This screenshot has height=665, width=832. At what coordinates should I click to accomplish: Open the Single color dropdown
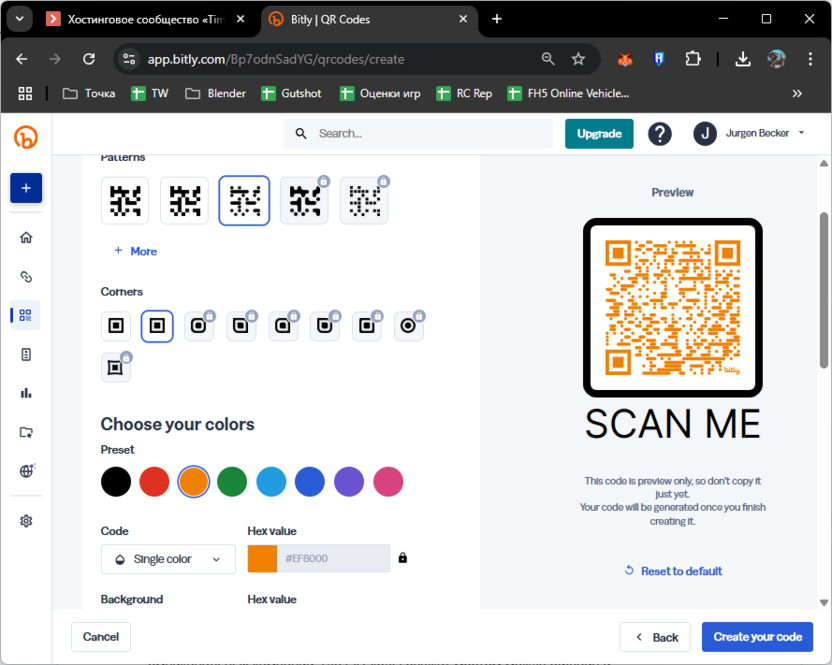[167, 559]
